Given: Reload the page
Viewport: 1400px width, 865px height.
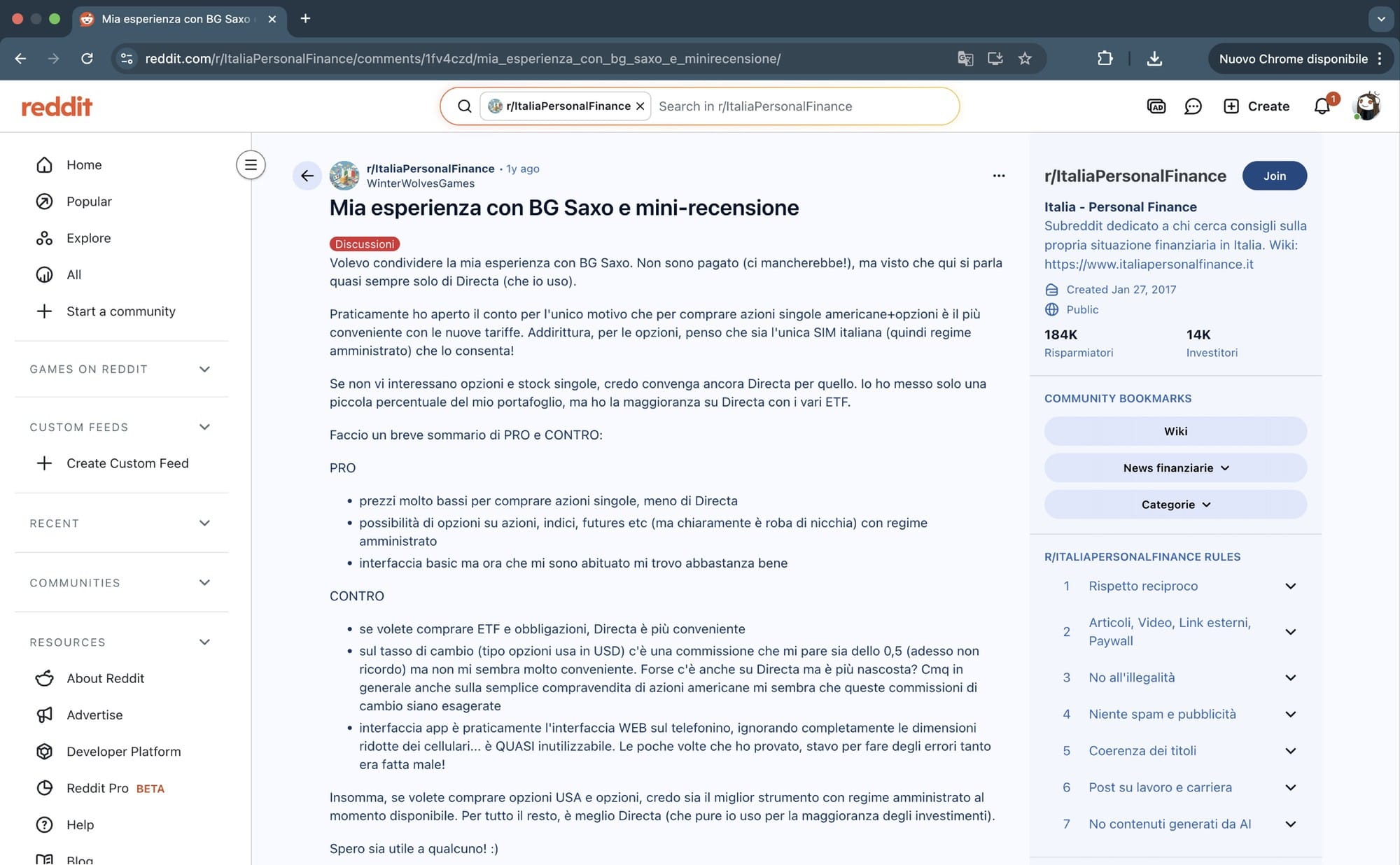Looking at the screenshot, I should pos(87,59).
